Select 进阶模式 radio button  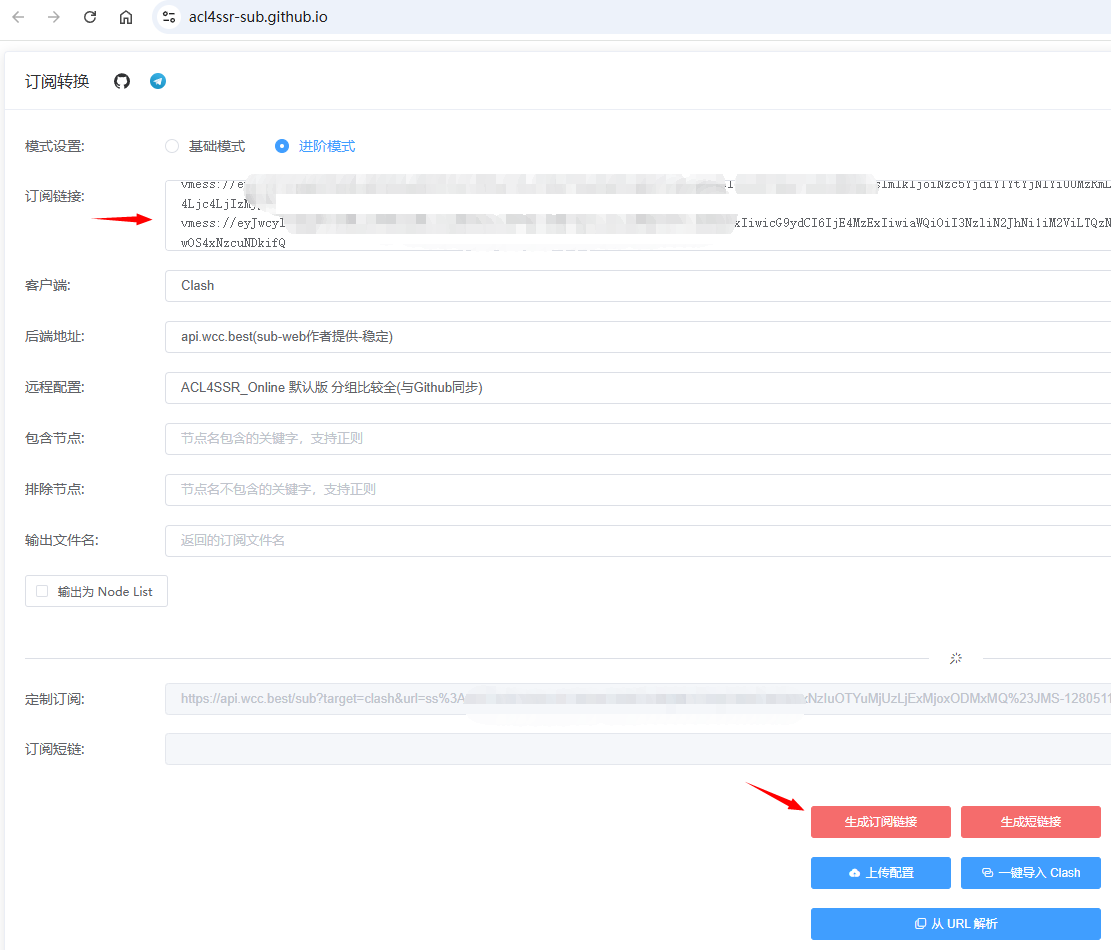[x=282, y=146]
